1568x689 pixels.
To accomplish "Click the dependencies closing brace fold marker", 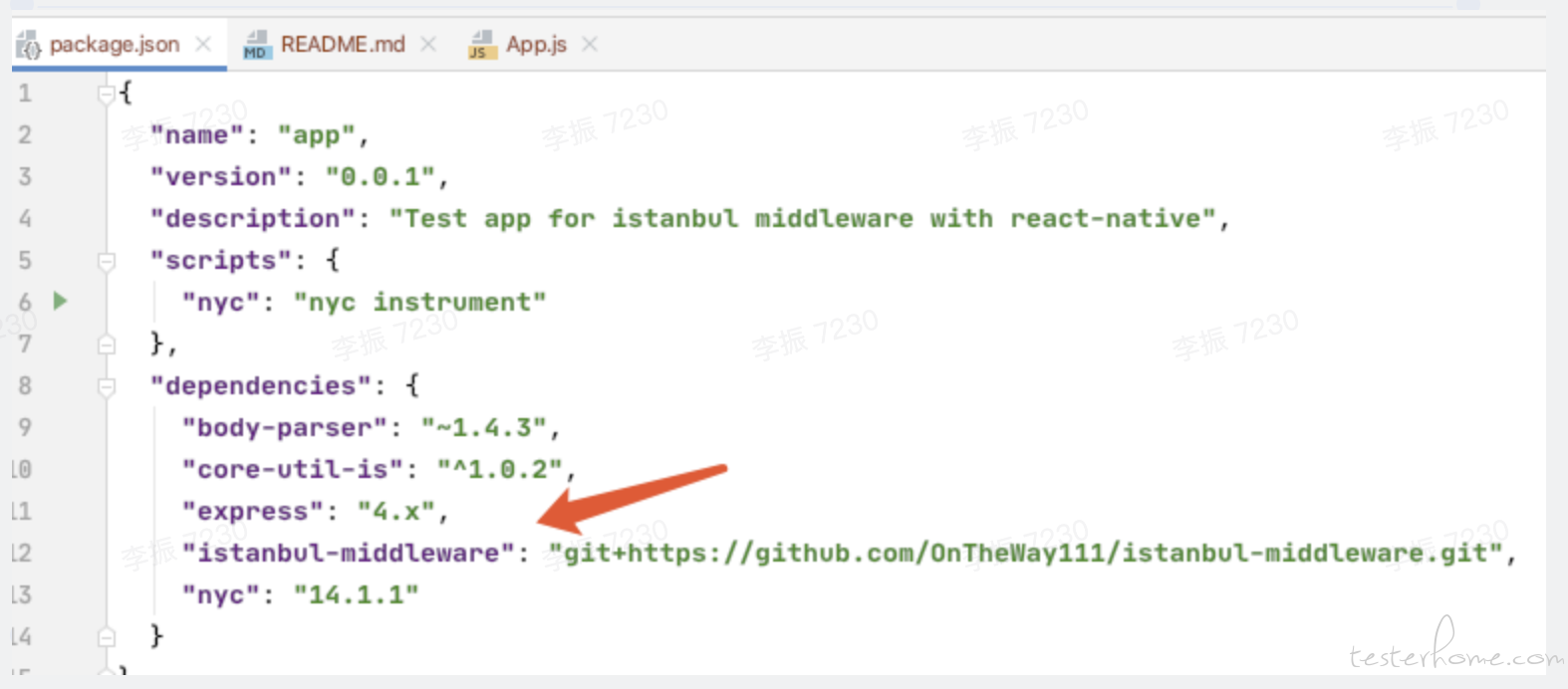I will click(x=106, y=637).
